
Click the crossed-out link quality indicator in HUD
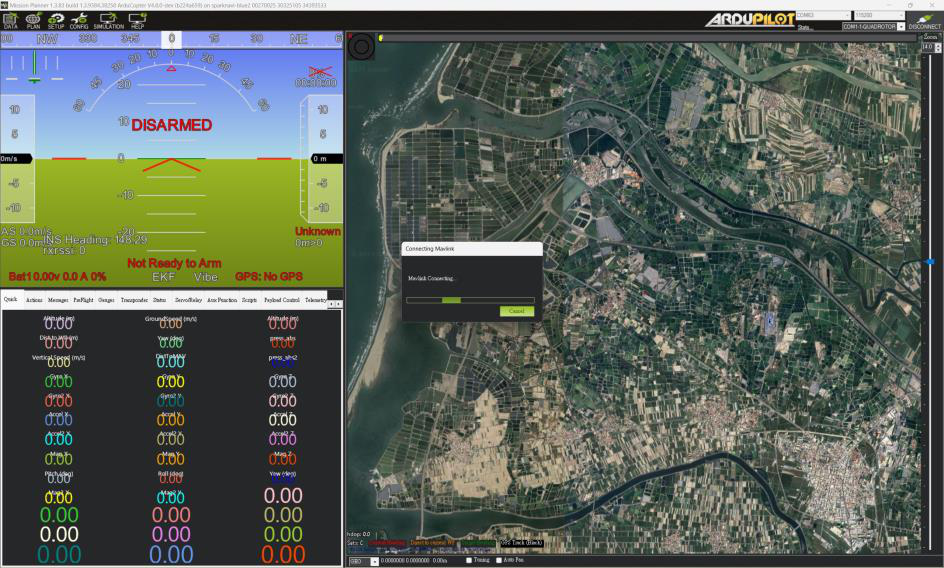[x=320, y=72]
